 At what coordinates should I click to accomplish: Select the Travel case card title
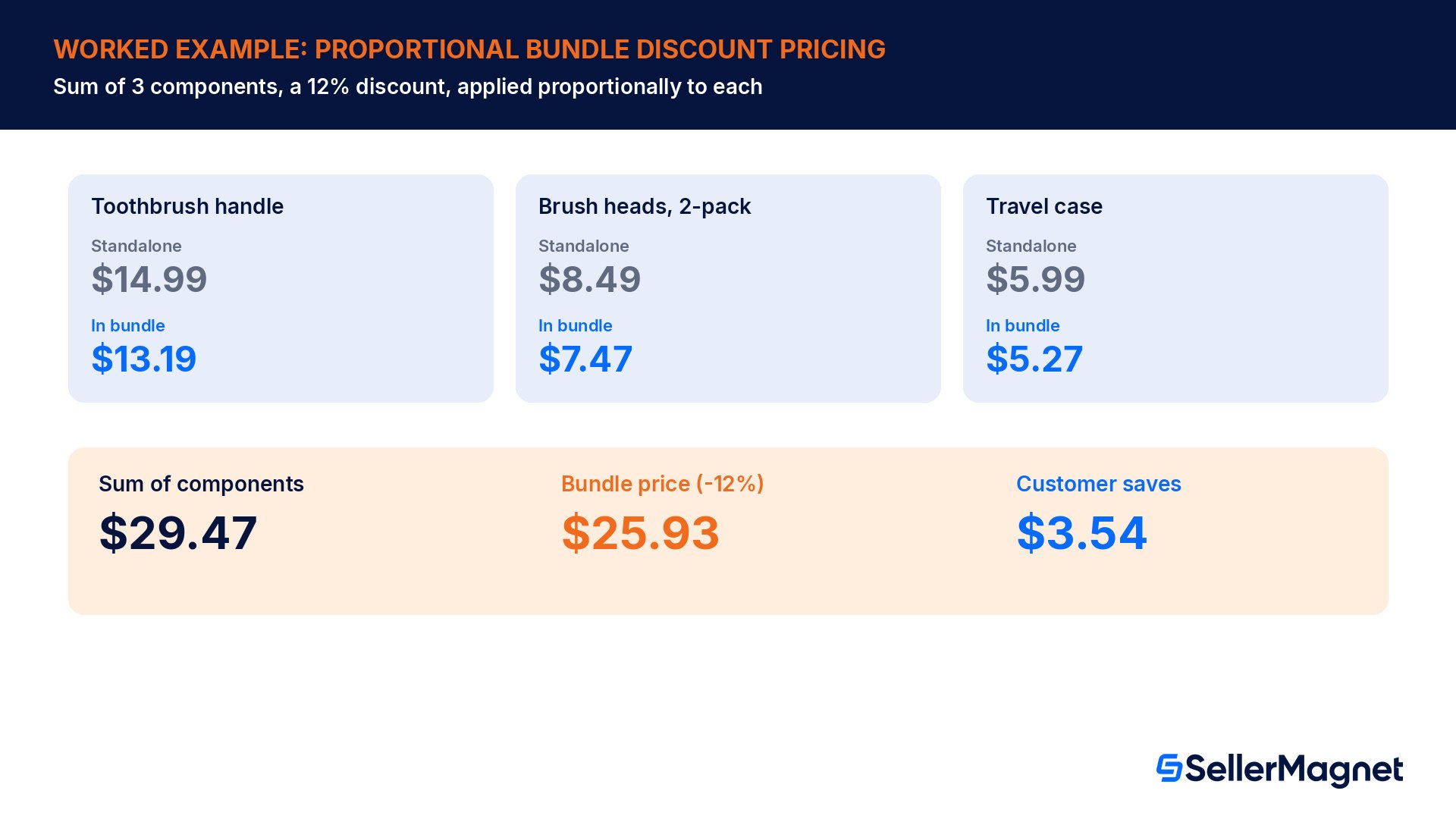(1044, 206)
